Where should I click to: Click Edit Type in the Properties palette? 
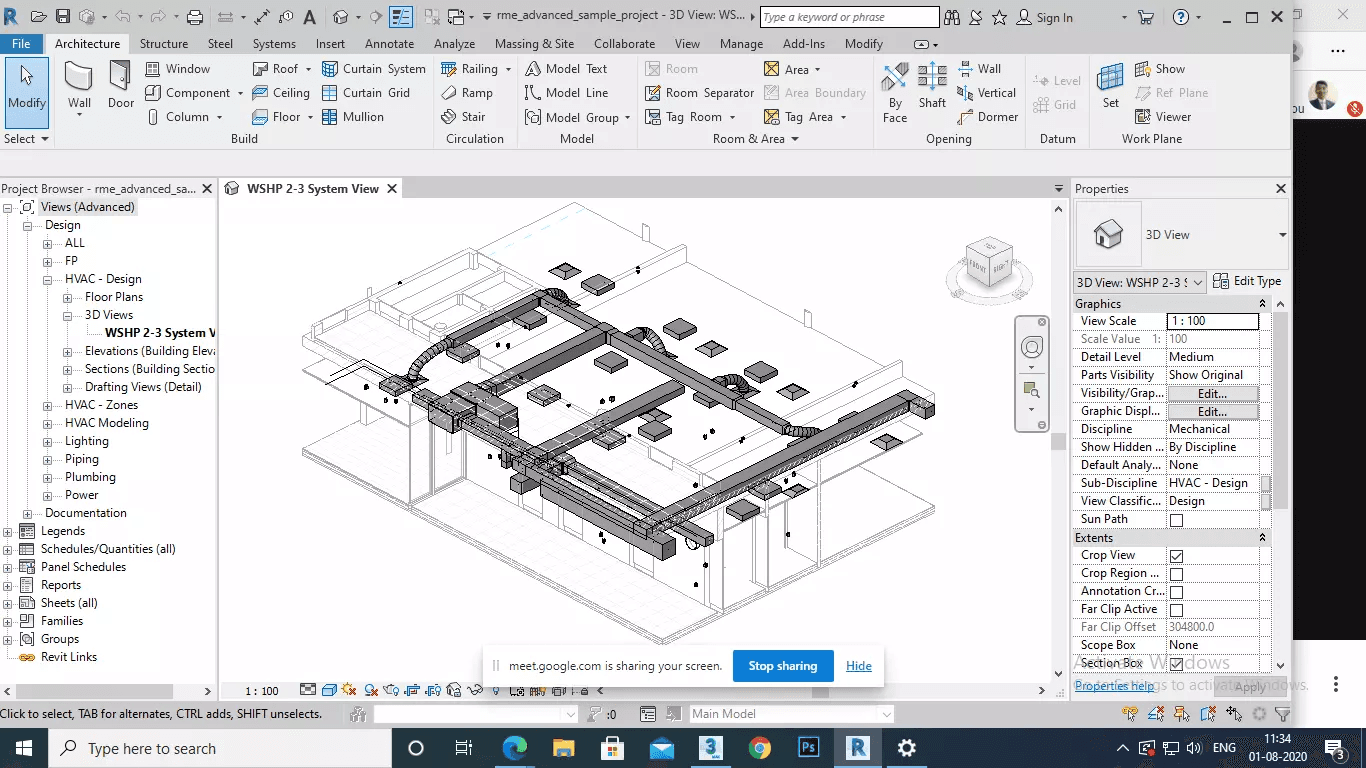(1247, 281)
